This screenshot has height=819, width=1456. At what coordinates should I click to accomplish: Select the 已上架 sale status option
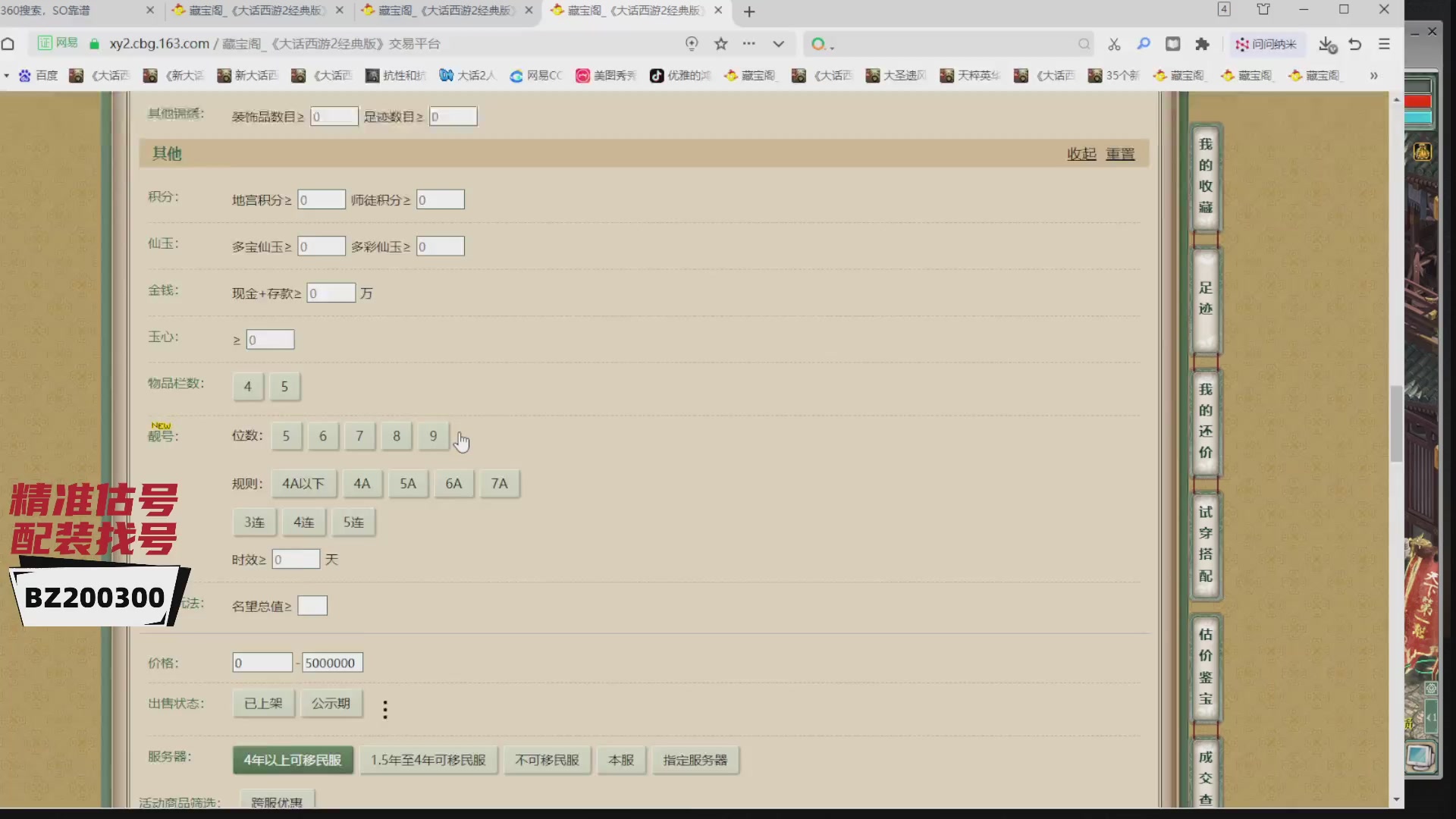pyautogui.click(x=263, y=704)
